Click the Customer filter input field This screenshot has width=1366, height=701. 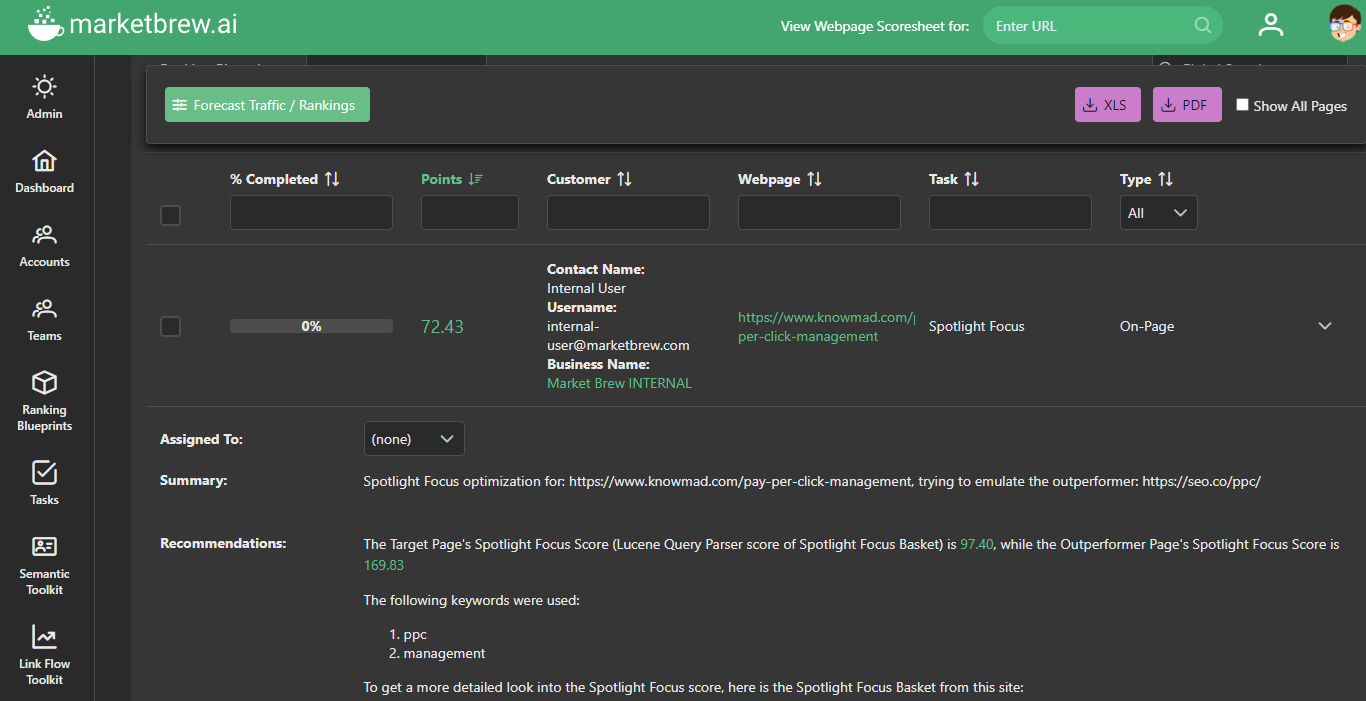coord(628,213)
